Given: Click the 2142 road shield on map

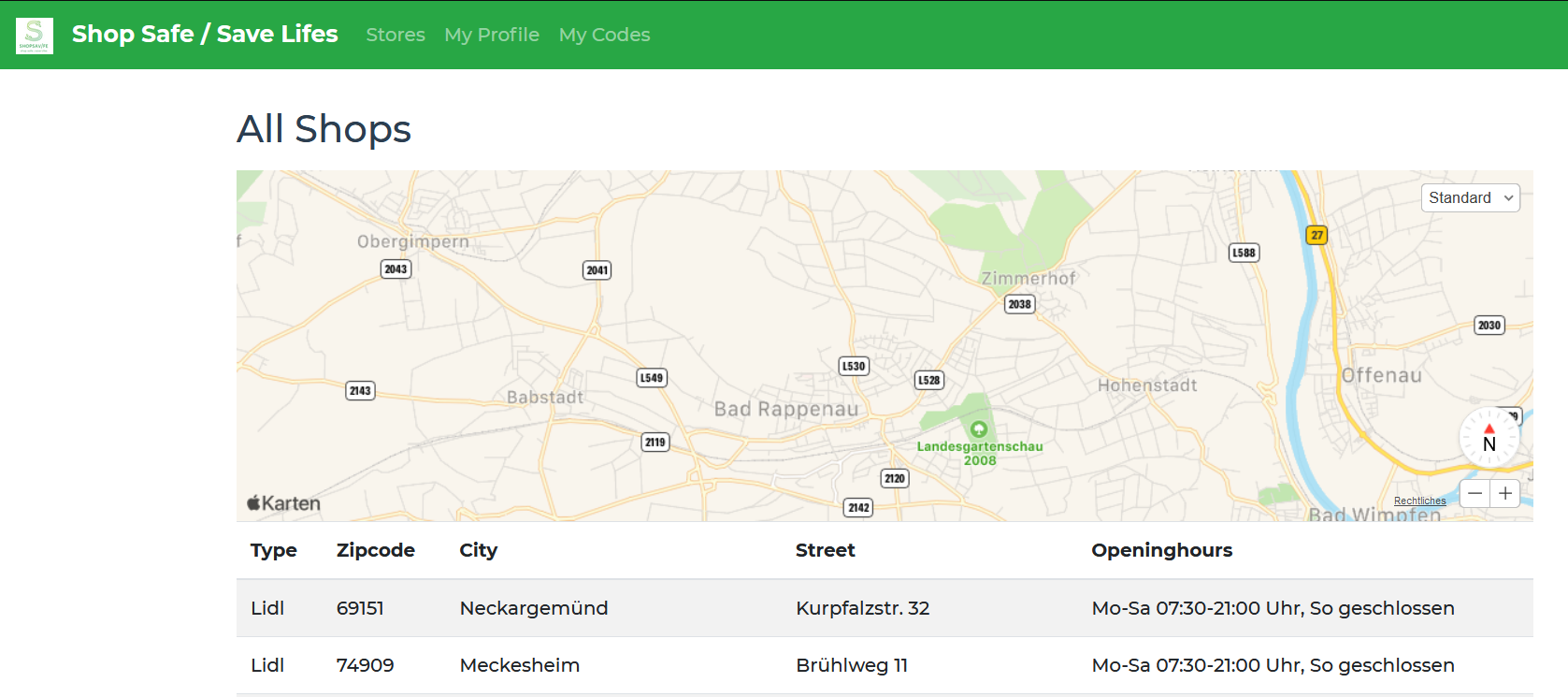Looking at the screenshot, I should [x=859, y=507].
